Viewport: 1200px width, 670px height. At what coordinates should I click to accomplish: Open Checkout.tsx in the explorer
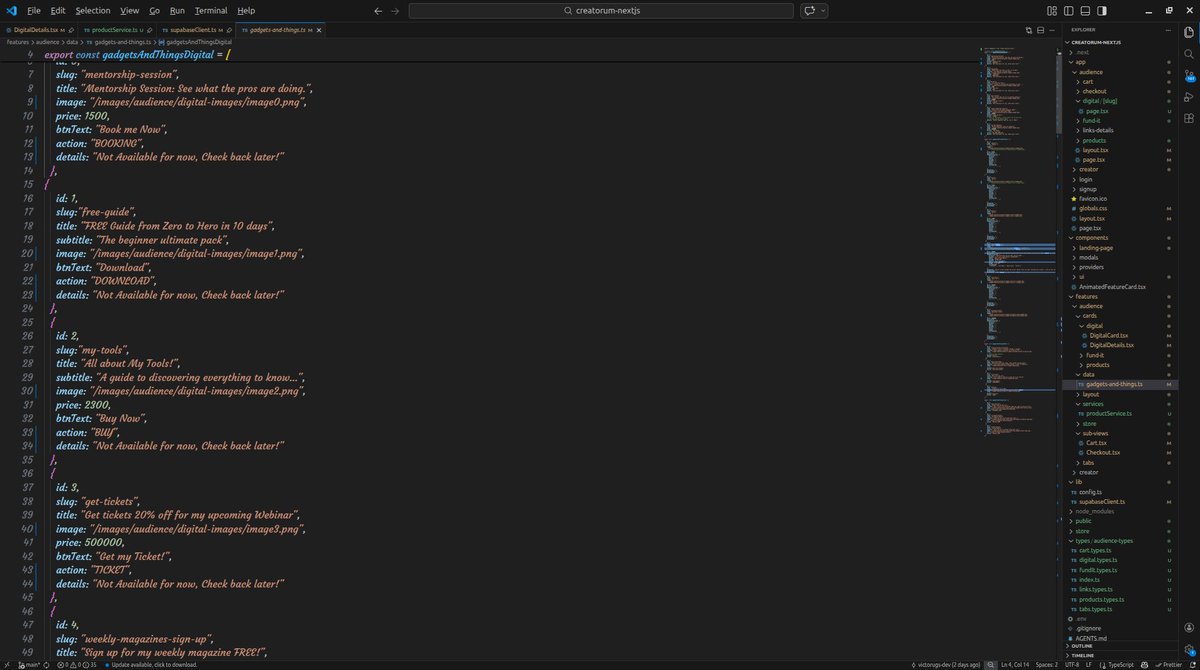click(1102, 452)
